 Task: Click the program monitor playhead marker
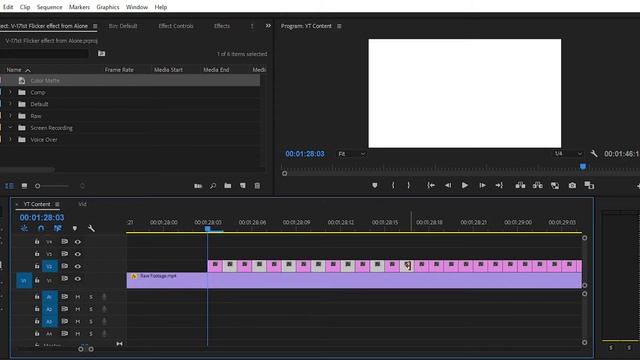(583, 167)
